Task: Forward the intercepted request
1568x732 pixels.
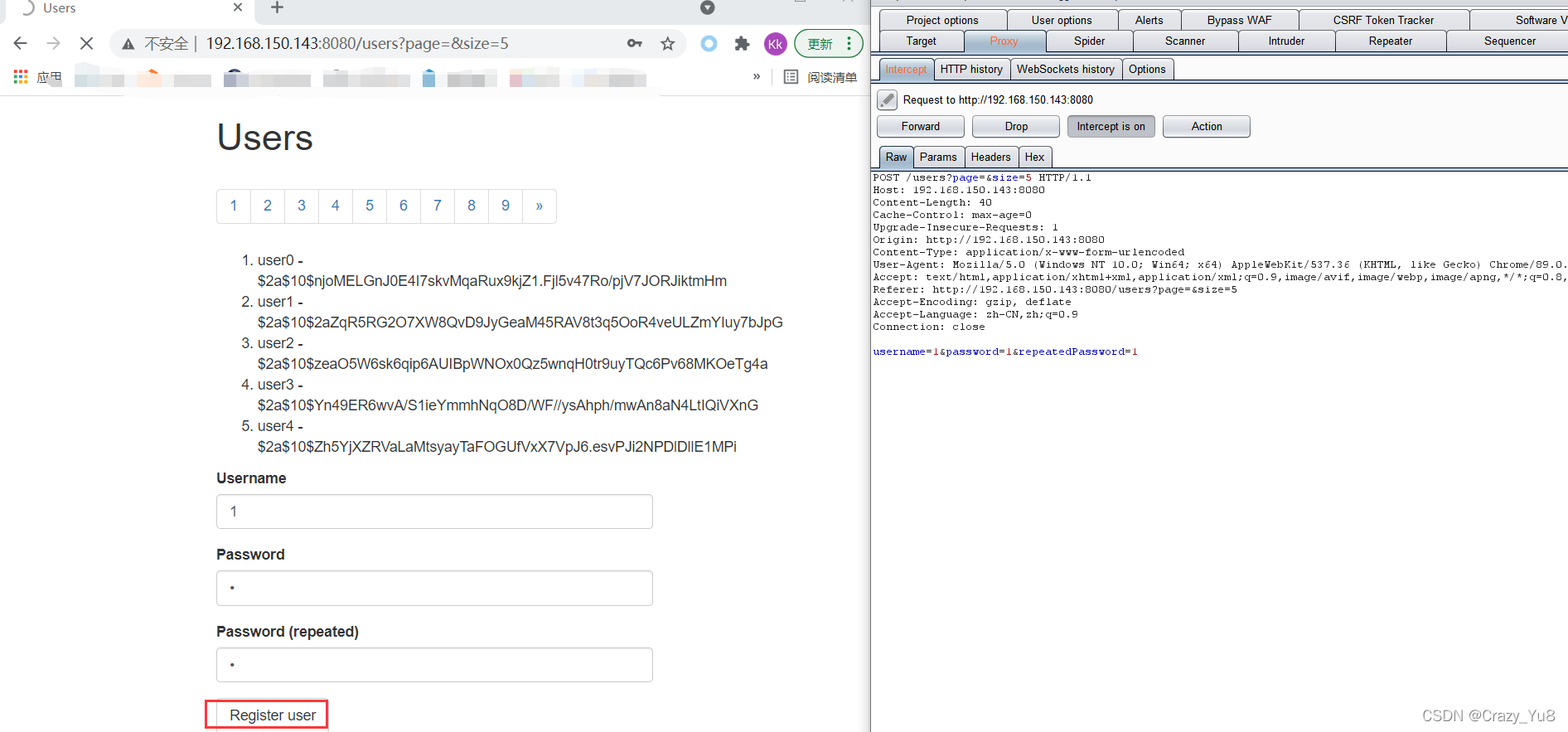Action: (921, 126)
